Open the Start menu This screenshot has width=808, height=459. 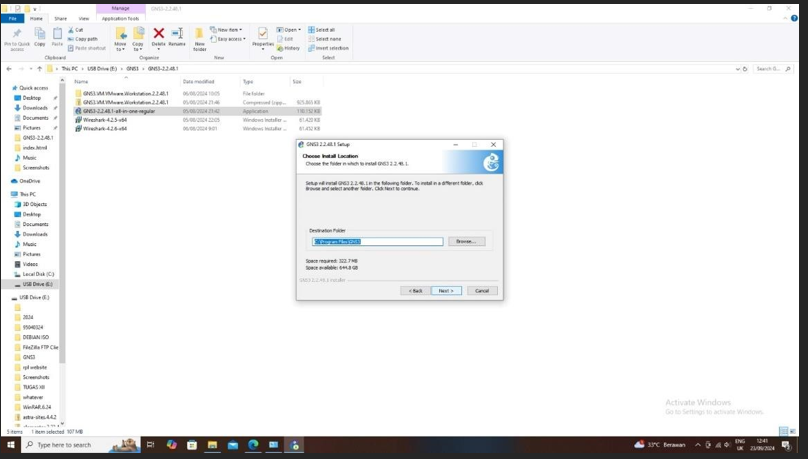point(10,445)
